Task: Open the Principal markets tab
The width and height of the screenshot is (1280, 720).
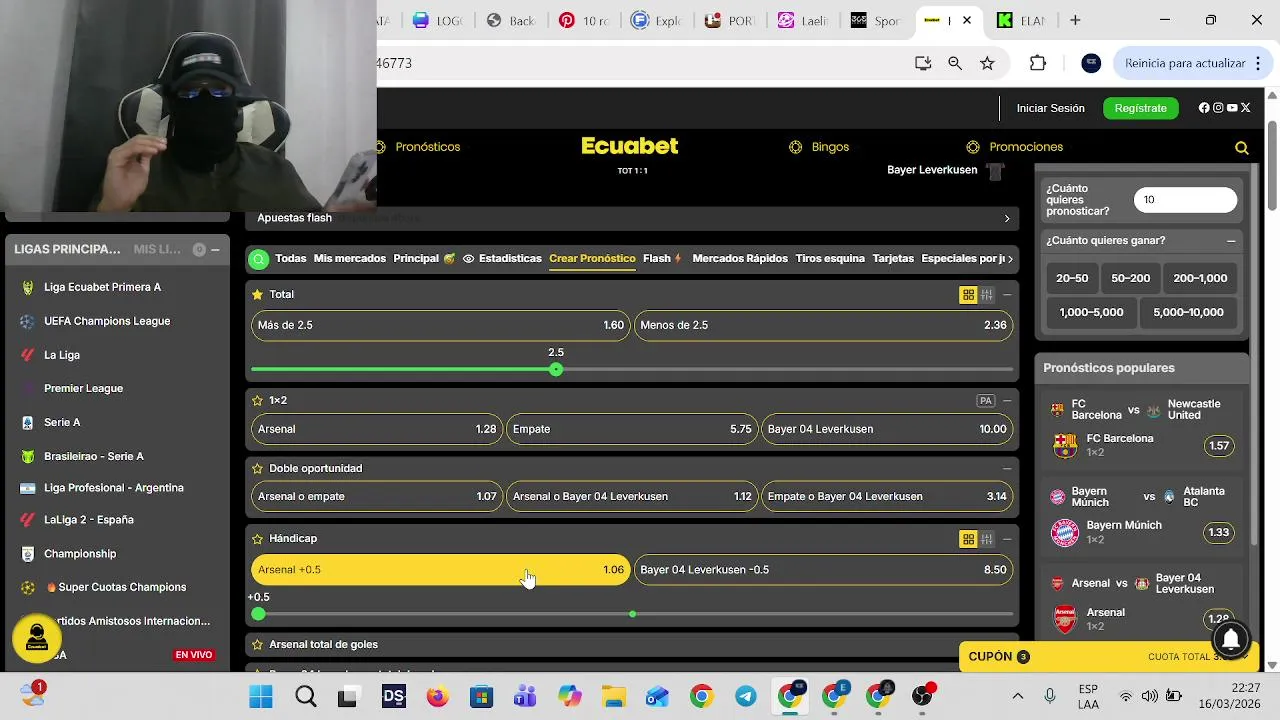Action: (424, 258)
